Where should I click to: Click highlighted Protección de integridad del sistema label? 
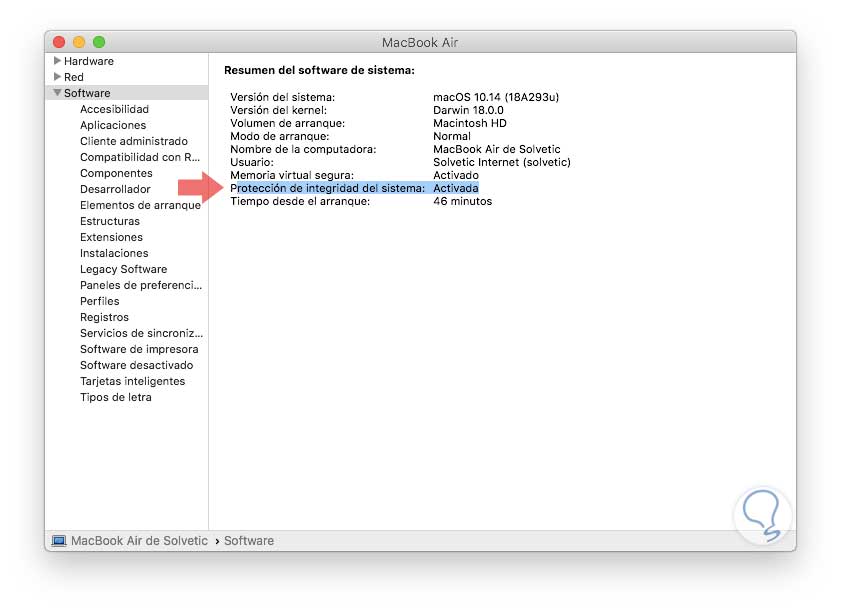coord(327,188)
